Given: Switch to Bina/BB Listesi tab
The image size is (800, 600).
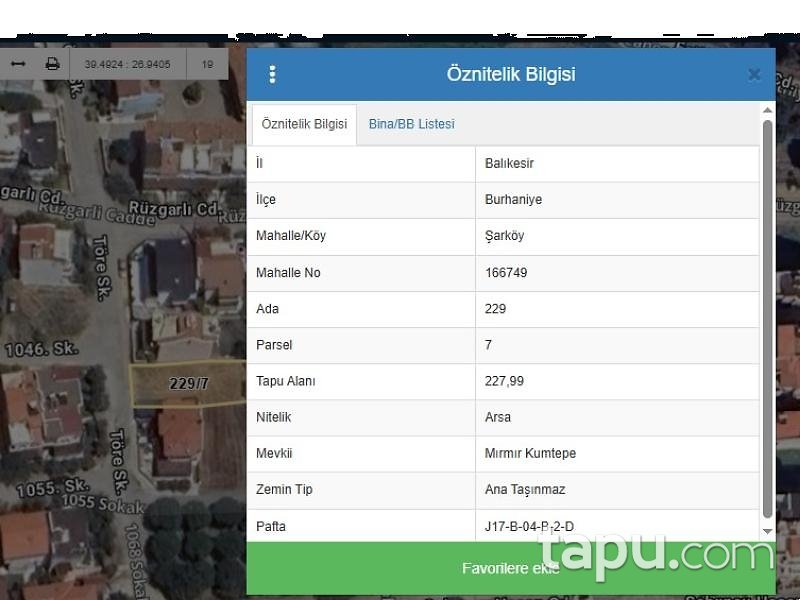Looking at the screenshot, I should point(411,124).
